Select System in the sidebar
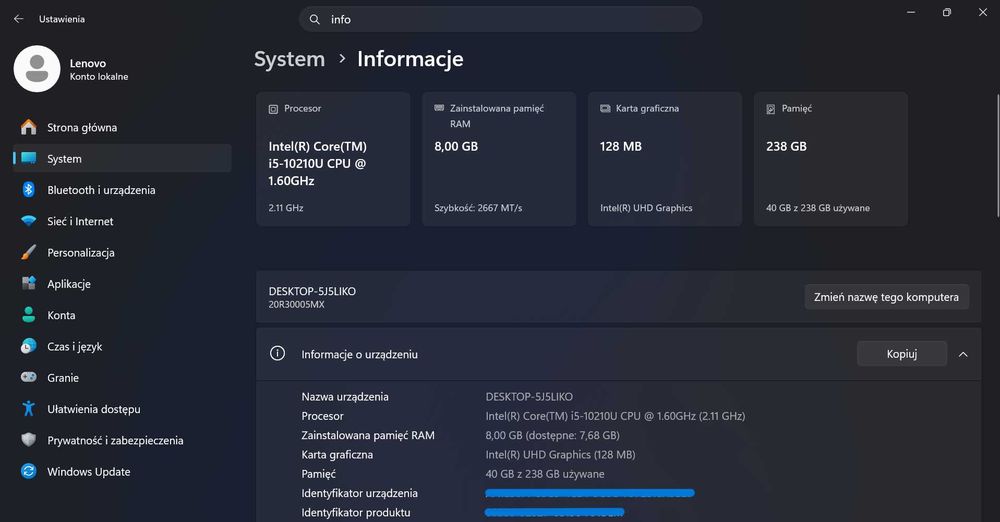Image resolution: width=1000 pixels, height=522 pixels. click(122, 158)
